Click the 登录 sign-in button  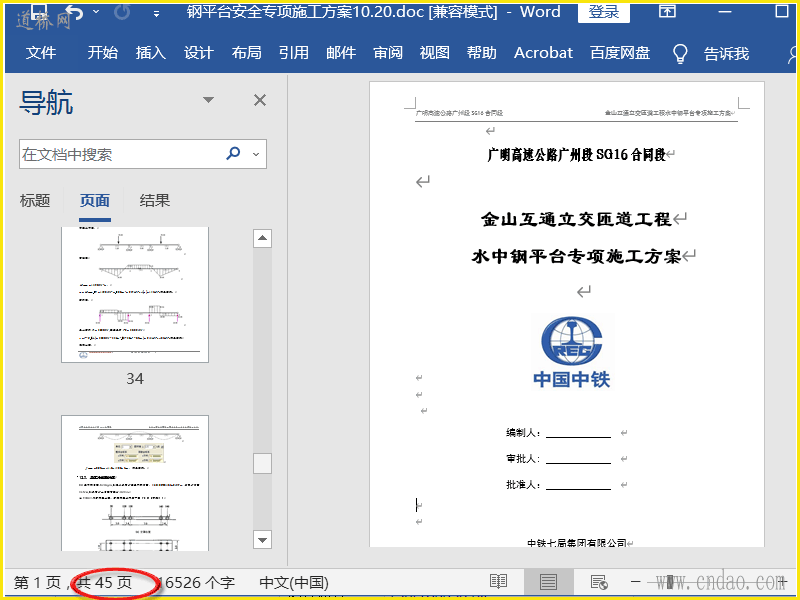[x=604, y=12]
